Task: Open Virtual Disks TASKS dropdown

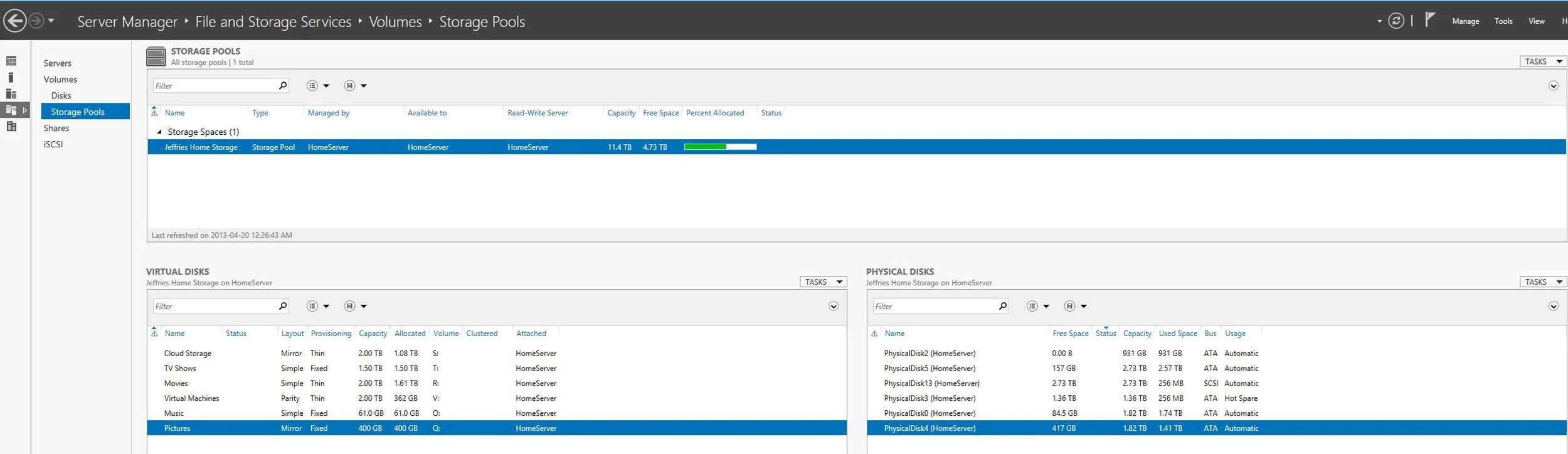Action: pos(824,282)
